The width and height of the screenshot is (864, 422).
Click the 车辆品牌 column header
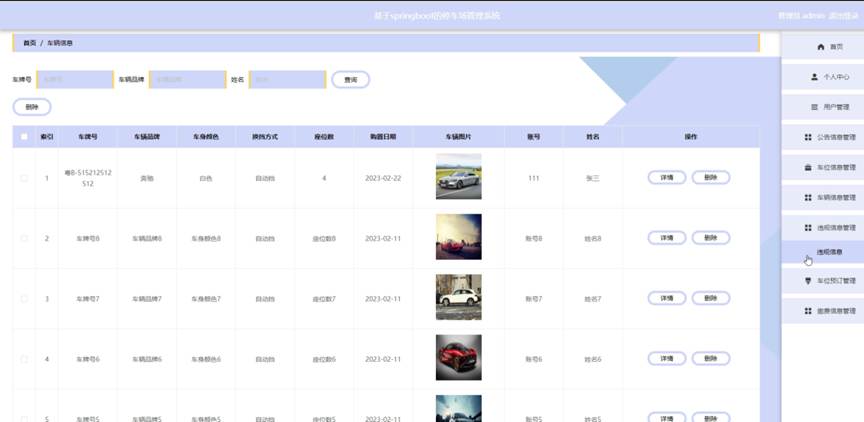click(147, 137)
